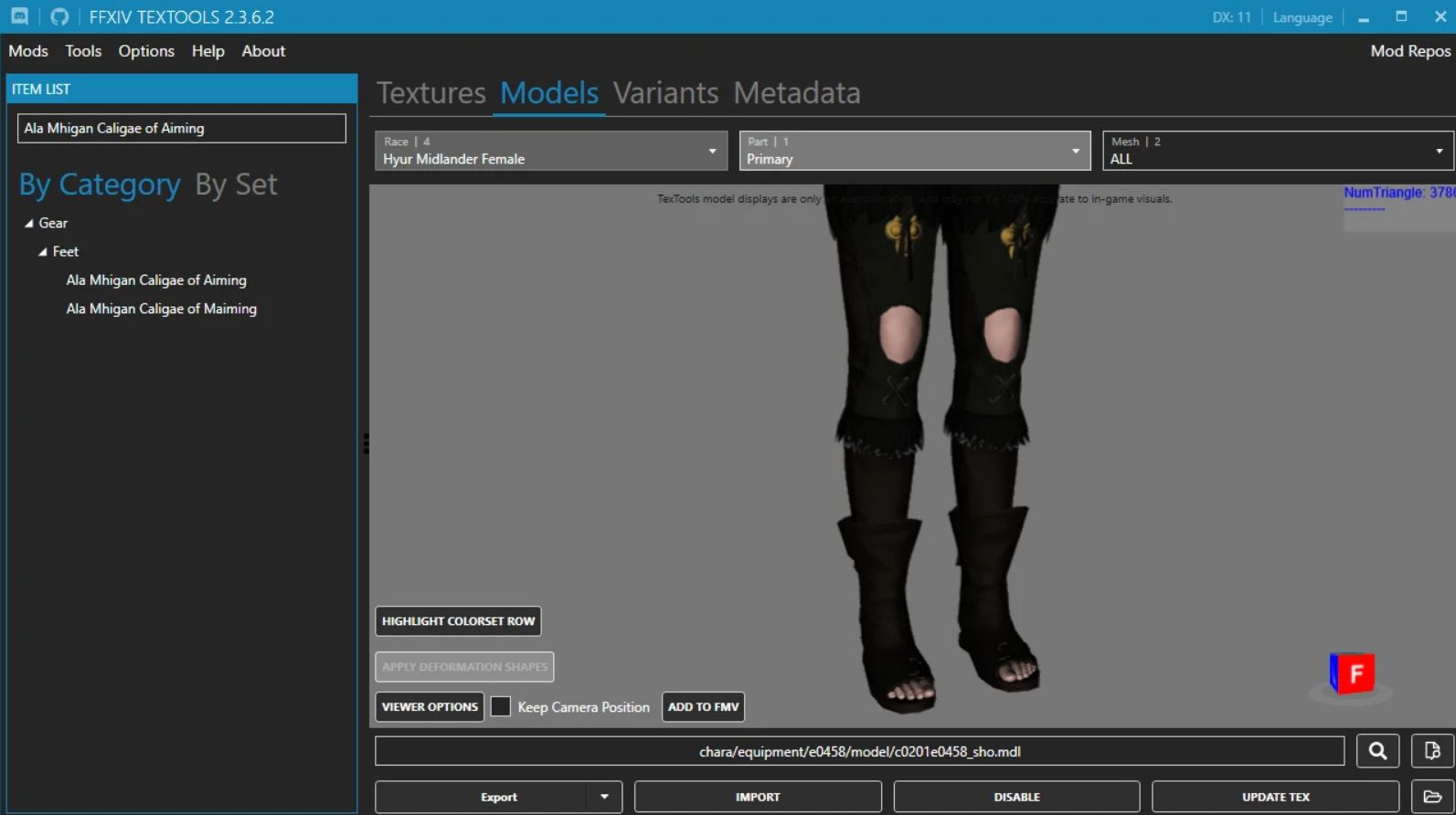Click the item list search field
The height and width of the screenshot is (815, 1456).
pyautogui.click(x=182, y=128)
